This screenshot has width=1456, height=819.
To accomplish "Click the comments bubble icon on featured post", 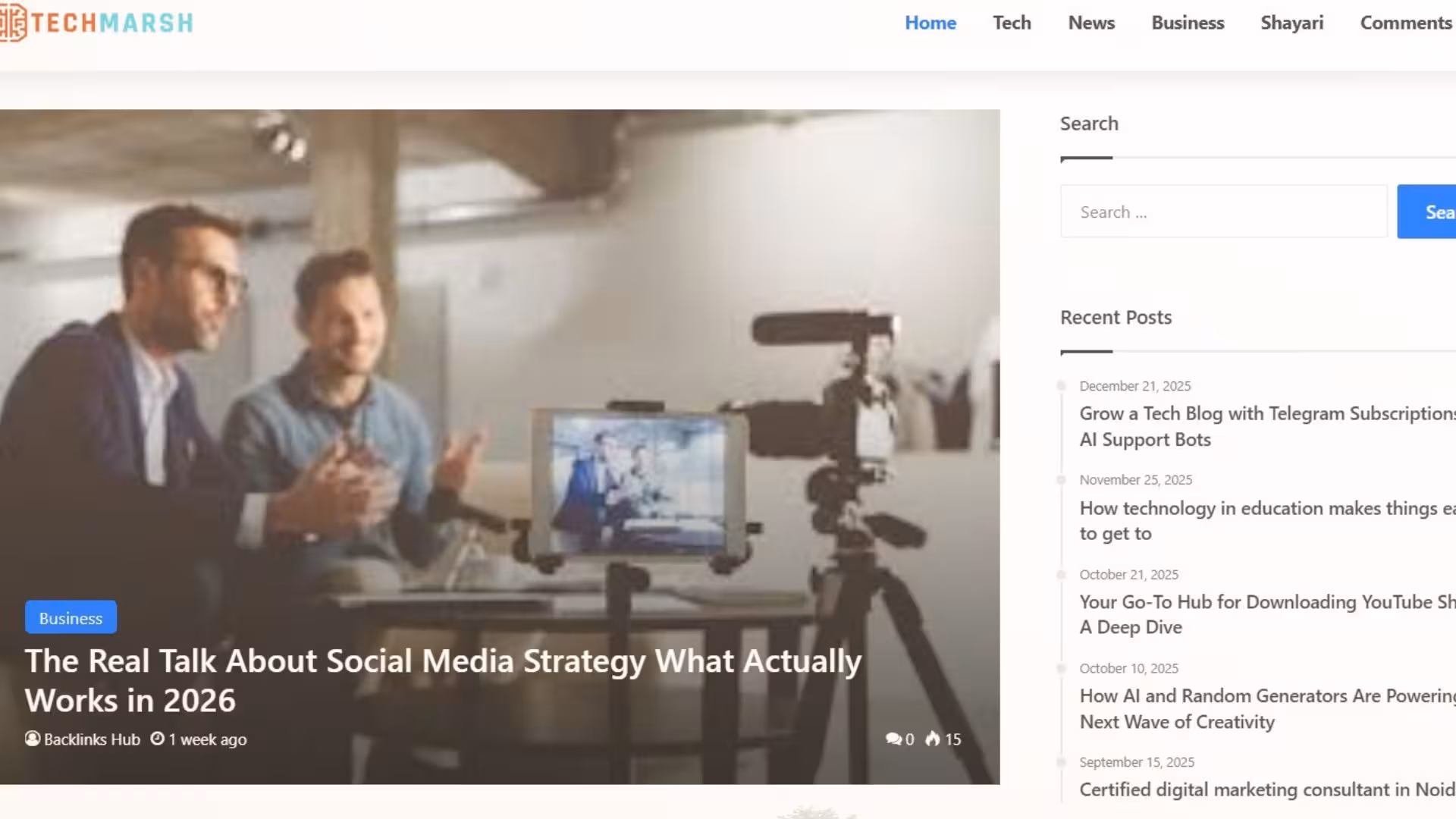I will [x=893, y=739].
